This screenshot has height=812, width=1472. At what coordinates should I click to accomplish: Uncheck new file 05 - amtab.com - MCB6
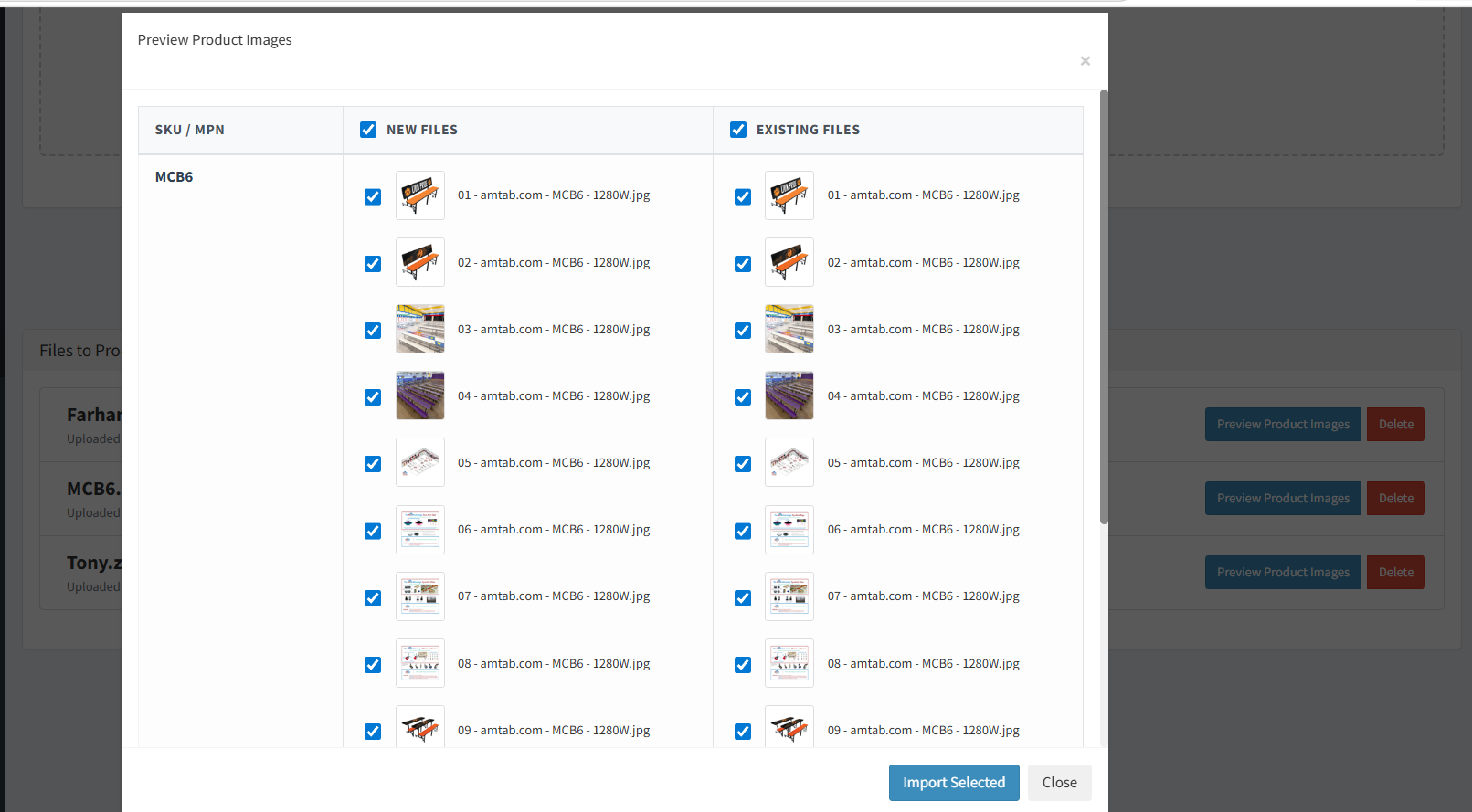[x=373, y=464]
